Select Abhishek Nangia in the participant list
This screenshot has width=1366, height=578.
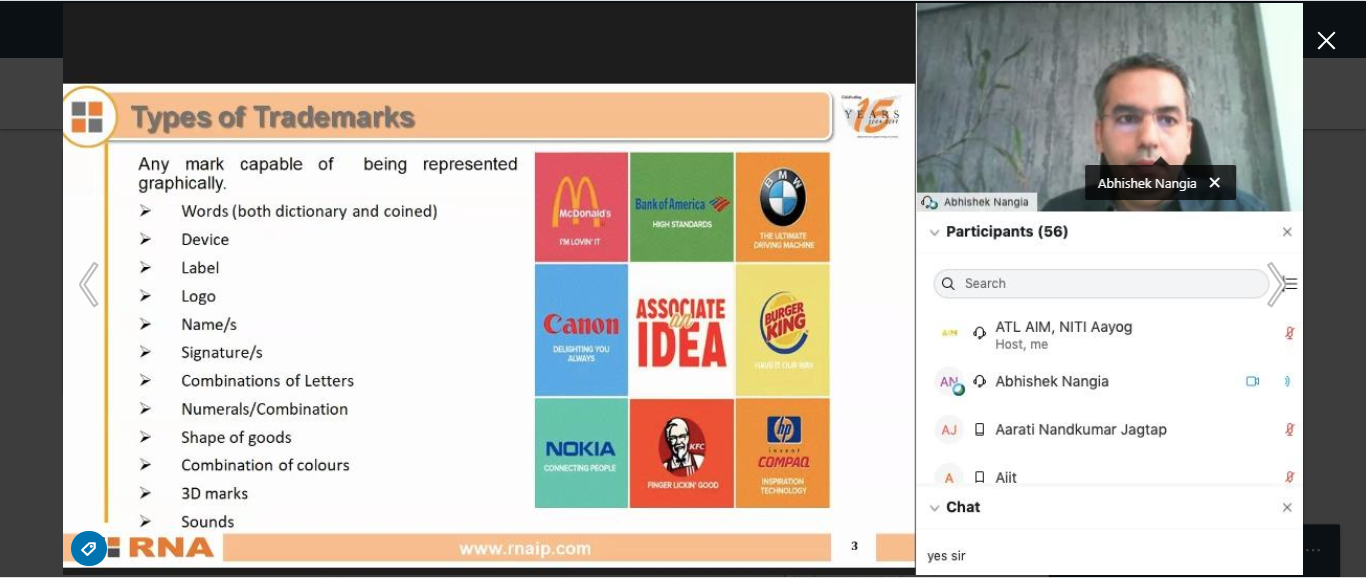(1052, 381)
